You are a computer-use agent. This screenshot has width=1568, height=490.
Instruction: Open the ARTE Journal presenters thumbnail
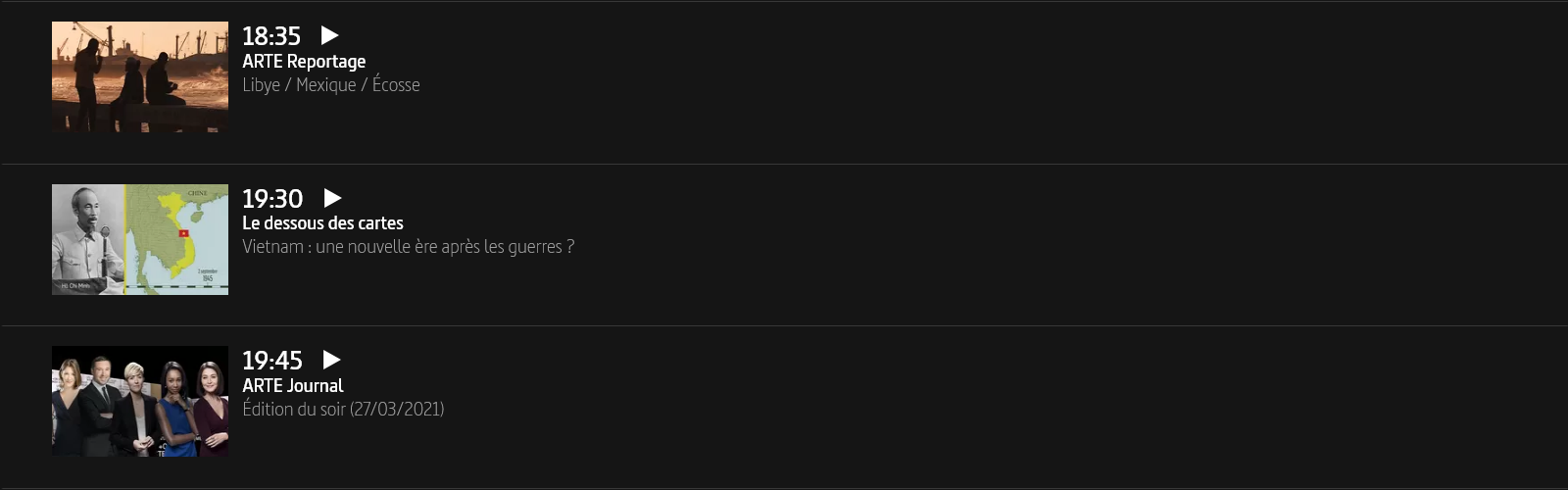tap(140, 401)
